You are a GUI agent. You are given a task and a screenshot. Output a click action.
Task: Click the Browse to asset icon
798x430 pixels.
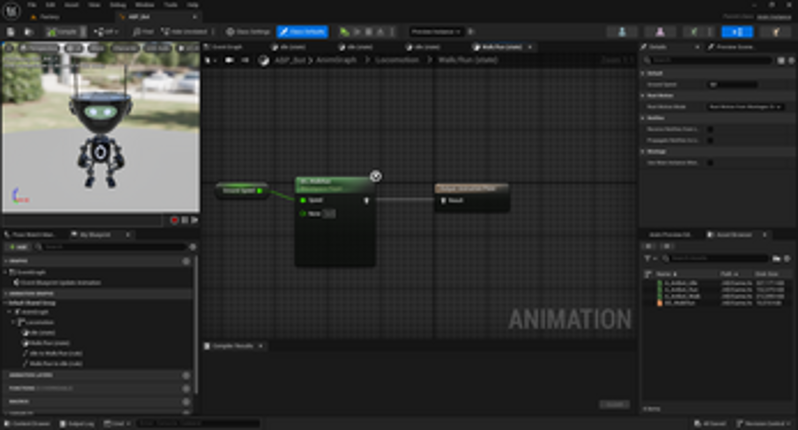28,32
